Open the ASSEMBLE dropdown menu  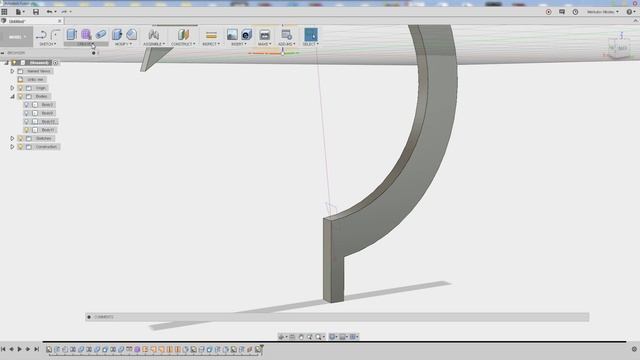pyautogui.click(x=154, y=44)
